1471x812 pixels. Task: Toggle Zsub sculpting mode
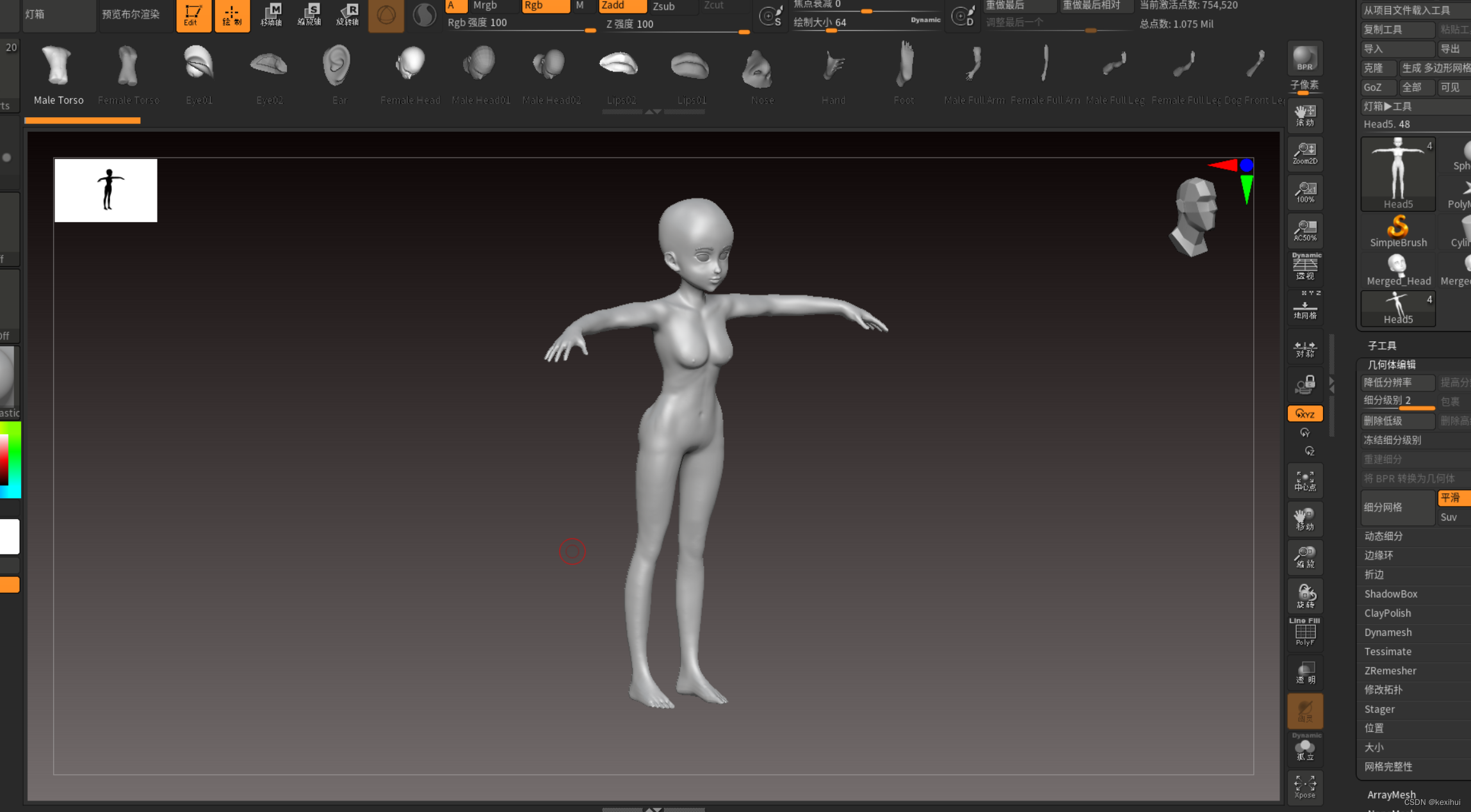pyautogui.click(x=663, y=6)
